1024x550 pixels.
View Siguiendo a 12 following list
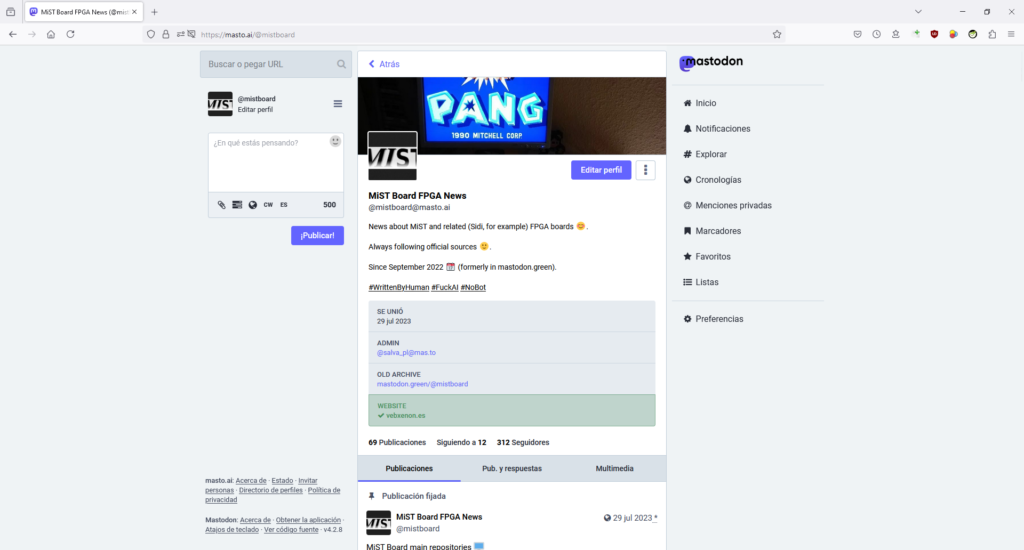pos(461,442)
